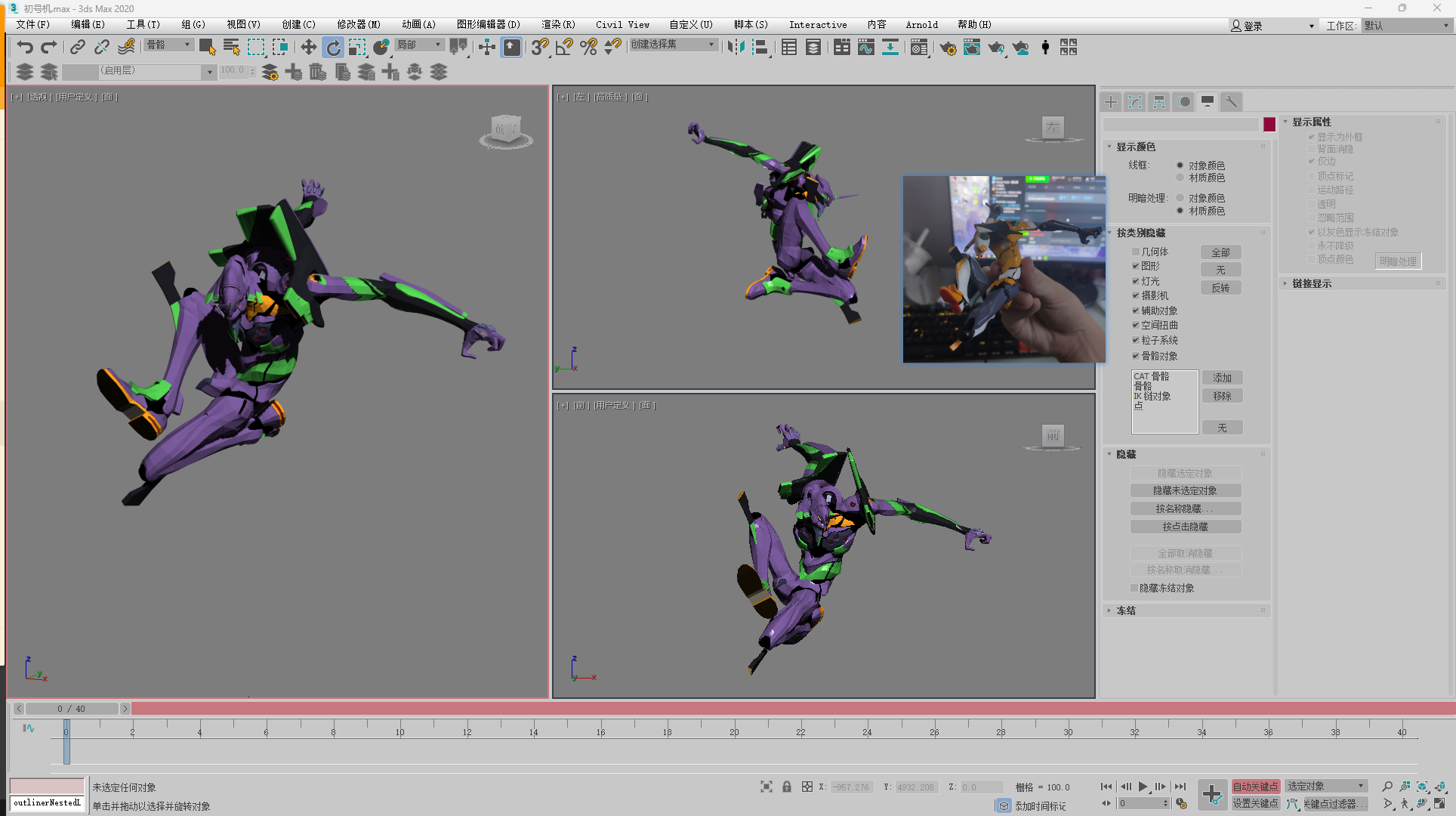Uncheck the 图形 category checkbox

point(1135,266)
